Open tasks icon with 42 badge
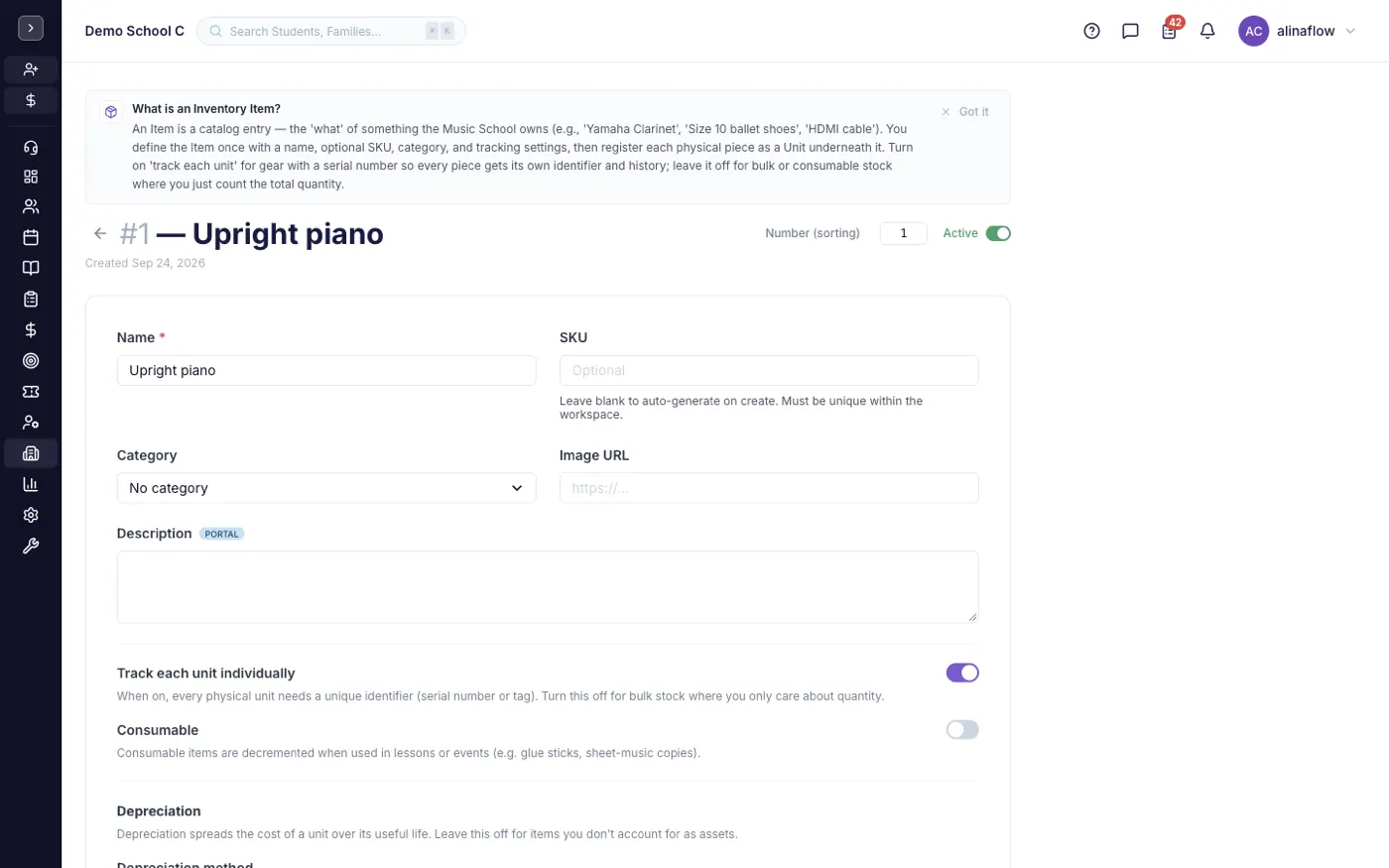The width and height of the screenshot is (1389, 868). 1170,30
